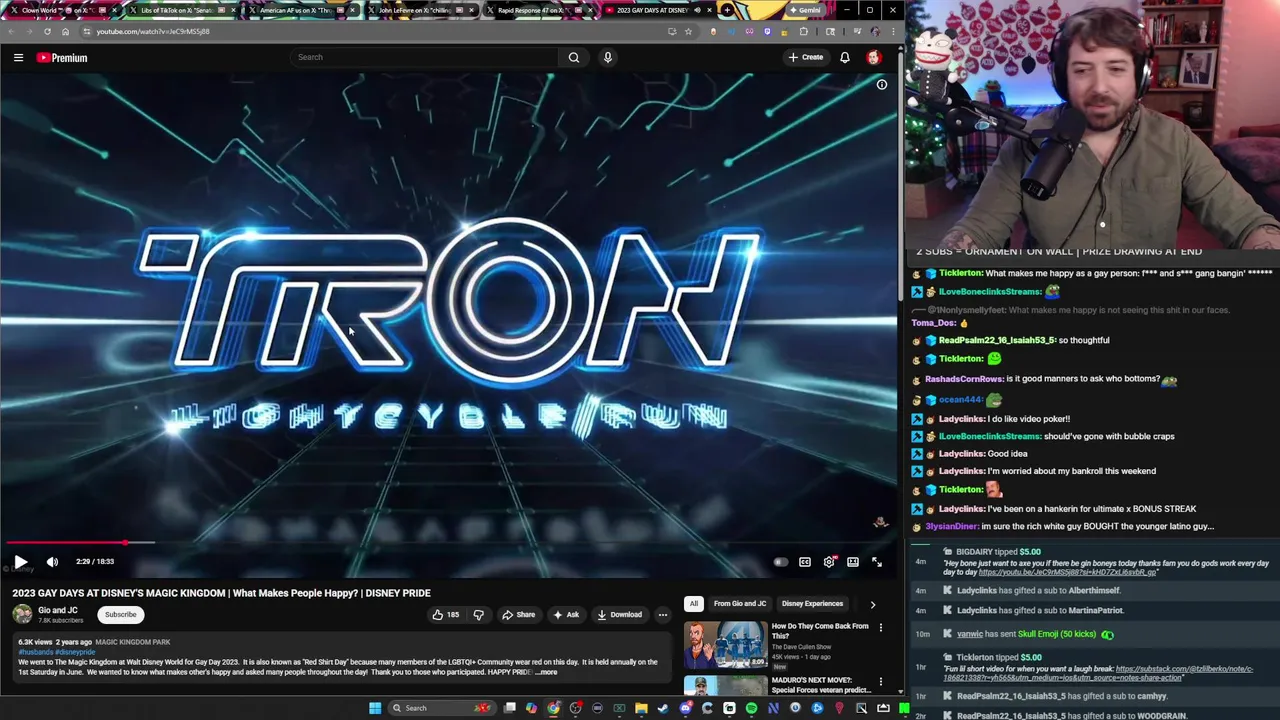Open the YouTube account avatar menu
Screen dimensions: 1280x720
click(874, 58)
